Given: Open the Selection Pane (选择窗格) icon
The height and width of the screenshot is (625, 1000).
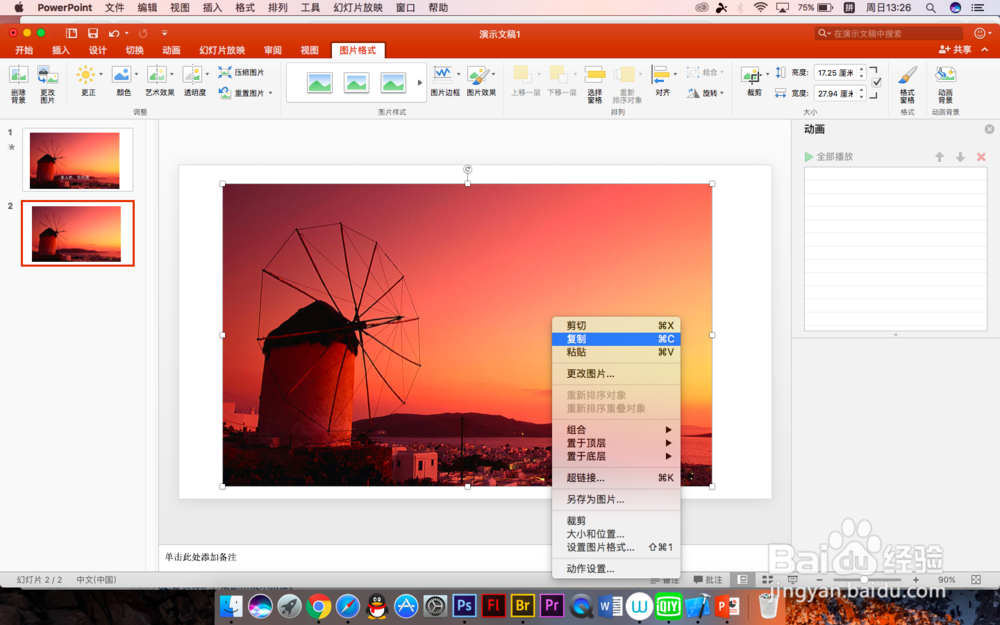Looking at the screenshot, I should [594, 75].
